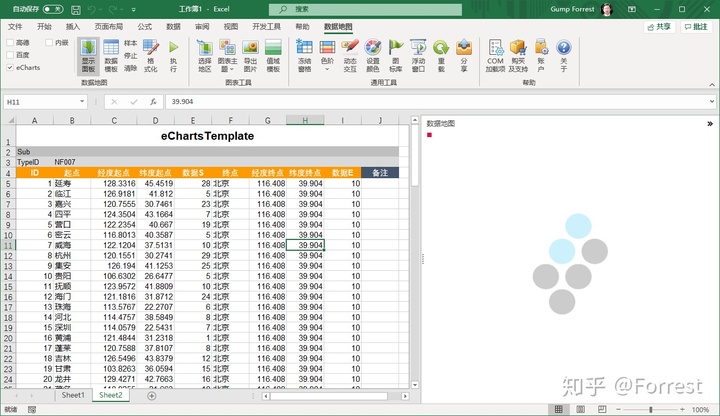Open the 值域模板 gradient icon
720x416 pixels.
tap(273, 47)
